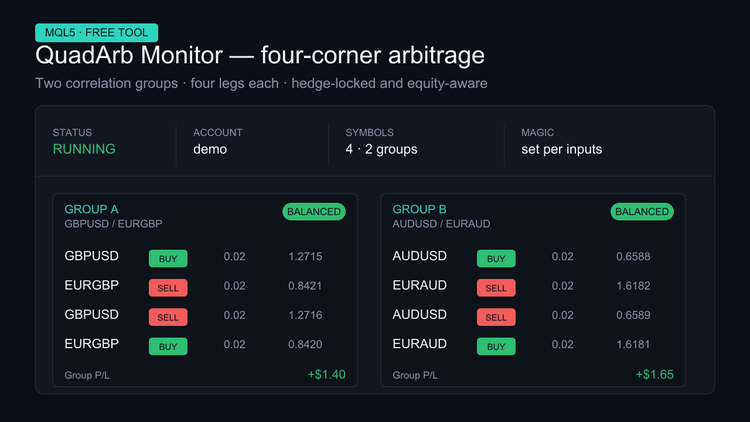Click the GBPUSD symbol in the 1.2715 row
This screenshot has width=750, height=422.
coord(91,256)
